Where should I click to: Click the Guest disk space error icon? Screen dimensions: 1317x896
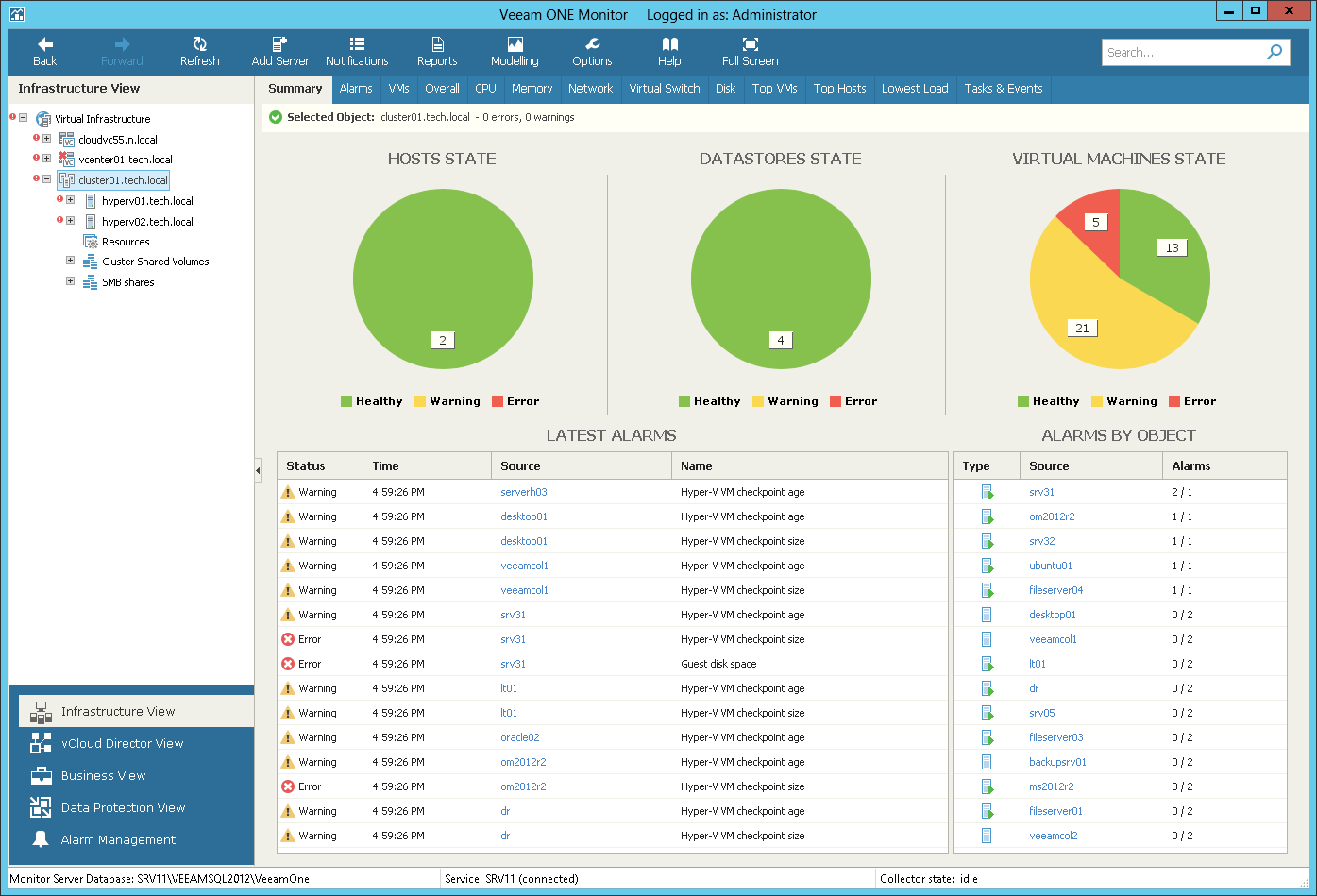(288, 664)
